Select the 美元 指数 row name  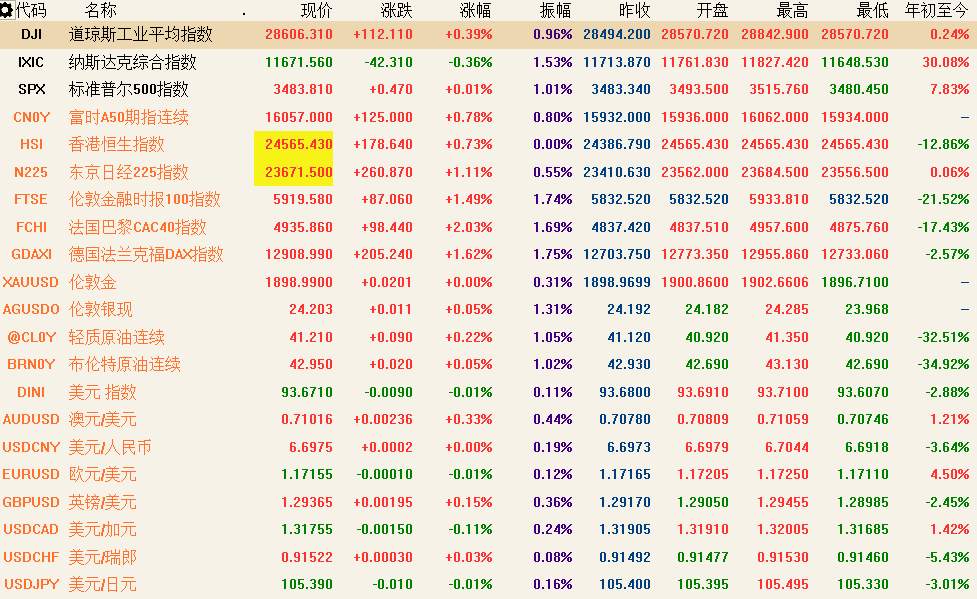pyautogui.click(x=102, y=392)
